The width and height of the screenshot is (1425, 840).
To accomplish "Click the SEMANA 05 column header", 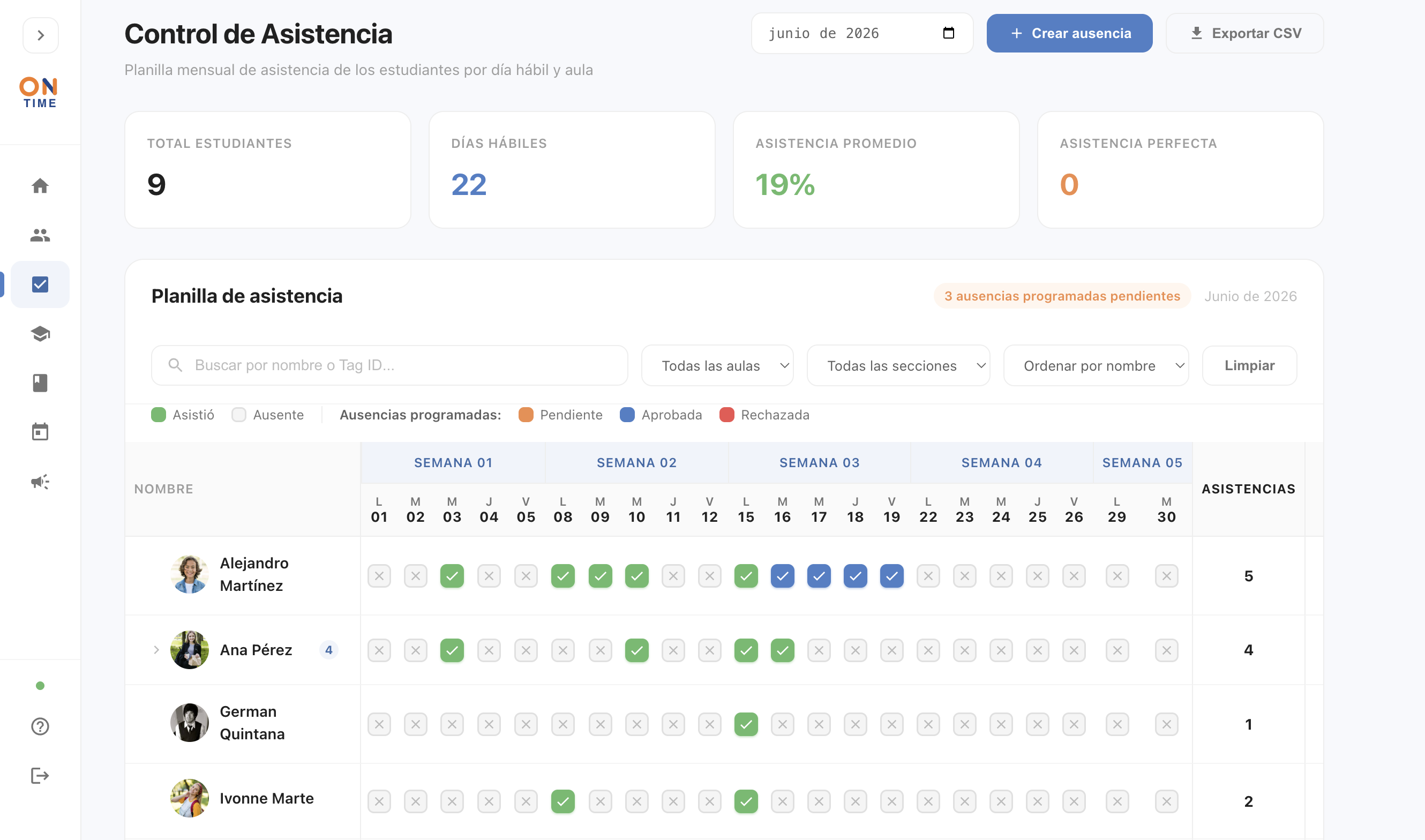I will [1143, 463].
